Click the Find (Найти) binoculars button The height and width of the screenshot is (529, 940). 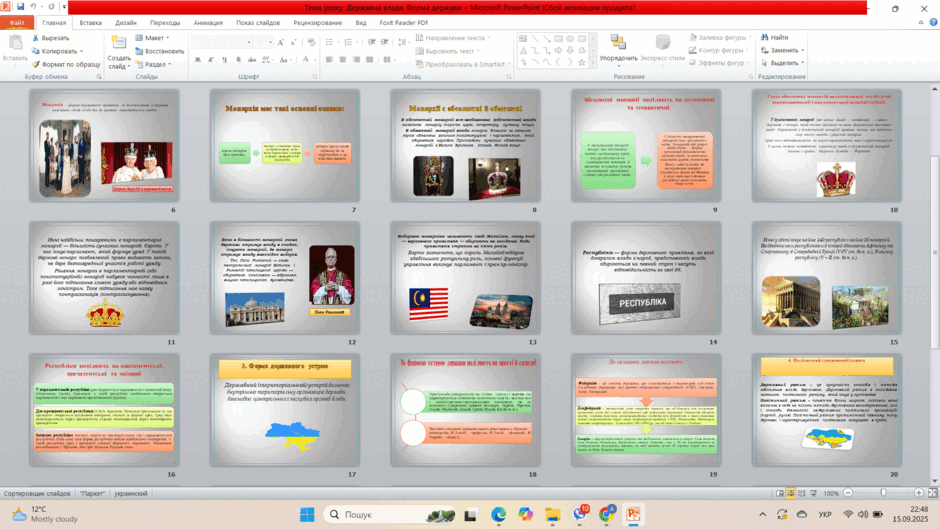click(x=775, y=37)
